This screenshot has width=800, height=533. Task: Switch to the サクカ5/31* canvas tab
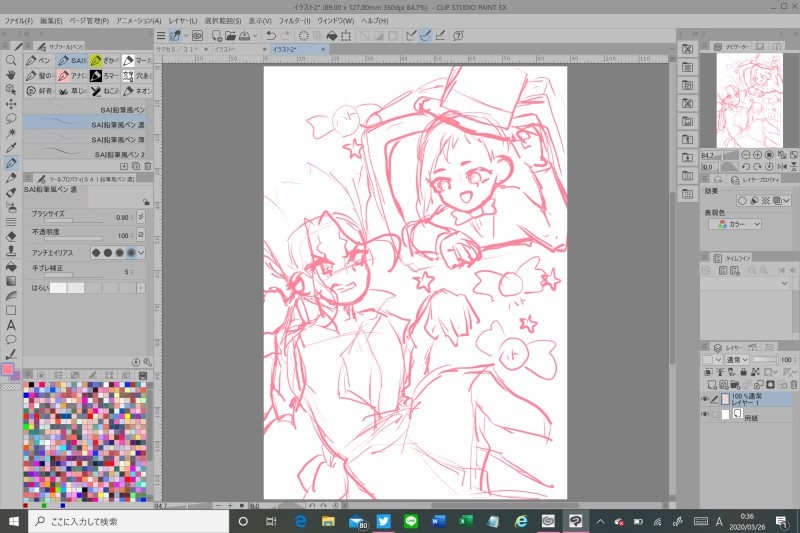click(182, 49)
